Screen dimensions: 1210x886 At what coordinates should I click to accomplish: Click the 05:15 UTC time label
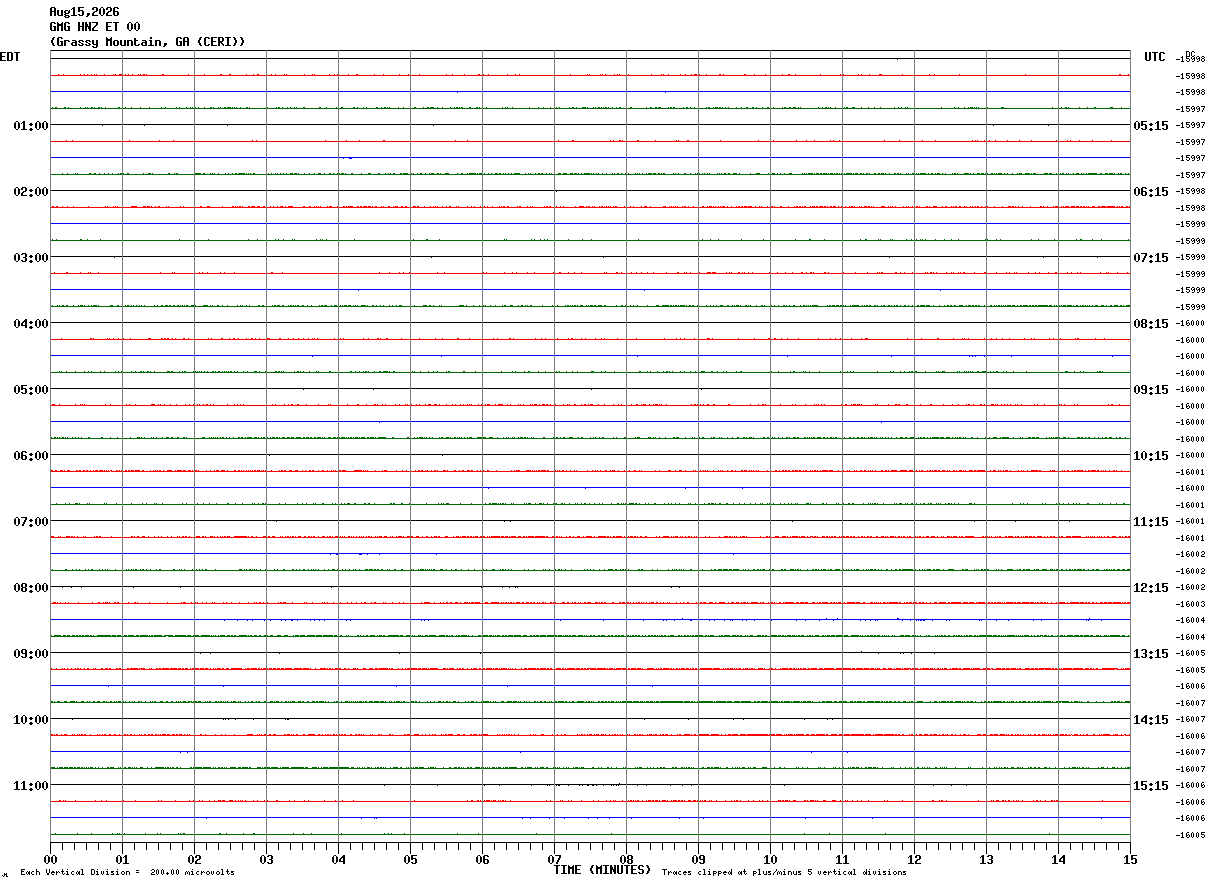click(1150, 126)
